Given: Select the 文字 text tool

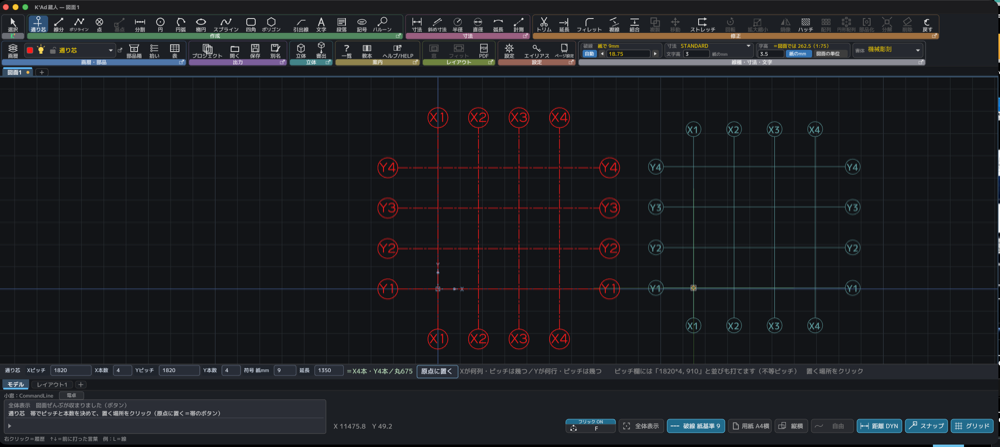Looking at the screenshot, I should click(x=321, y=24).
